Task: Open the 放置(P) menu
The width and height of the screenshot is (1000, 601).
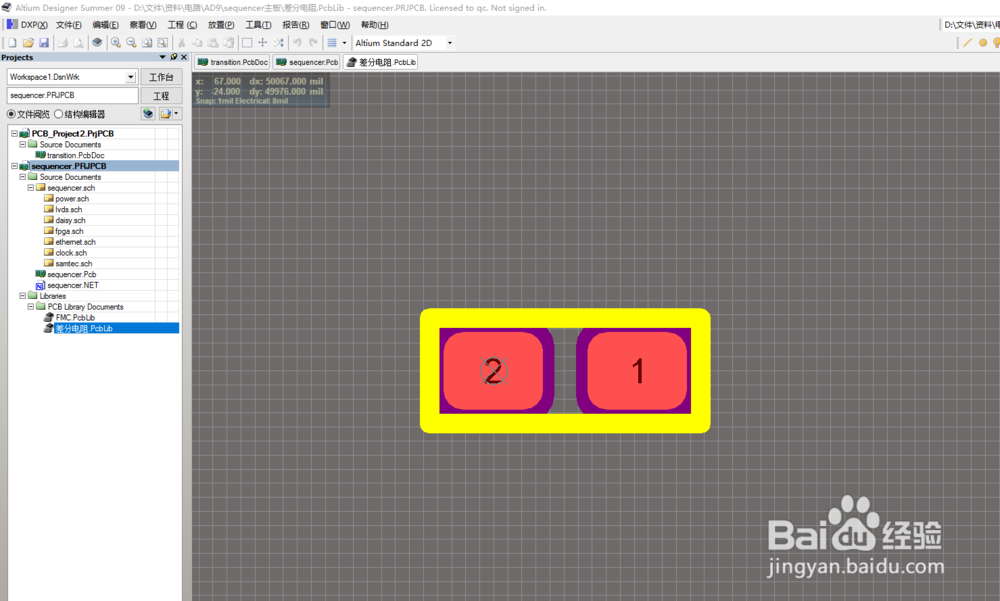Action: click(x=221, y=25)
